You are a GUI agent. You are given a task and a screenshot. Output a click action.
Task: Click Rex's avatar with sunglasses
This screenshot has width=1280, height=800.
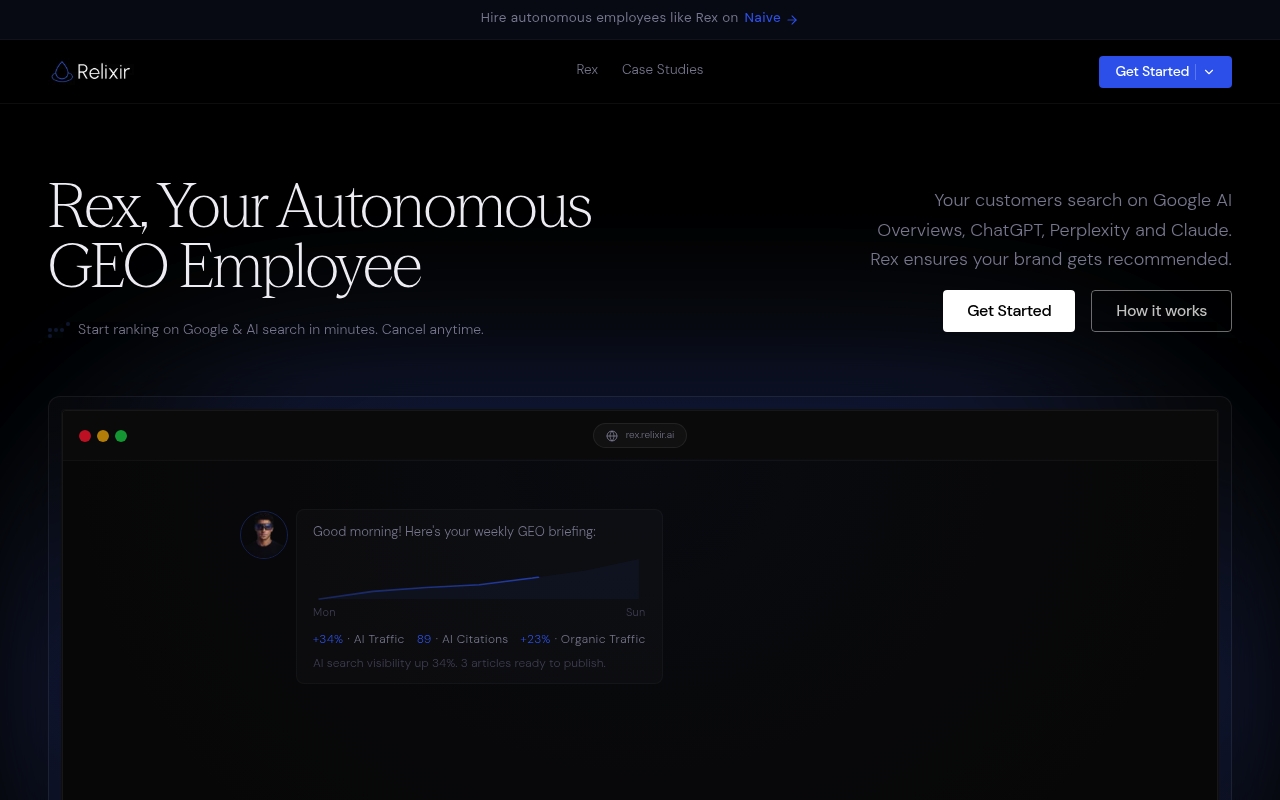(264, 535)
